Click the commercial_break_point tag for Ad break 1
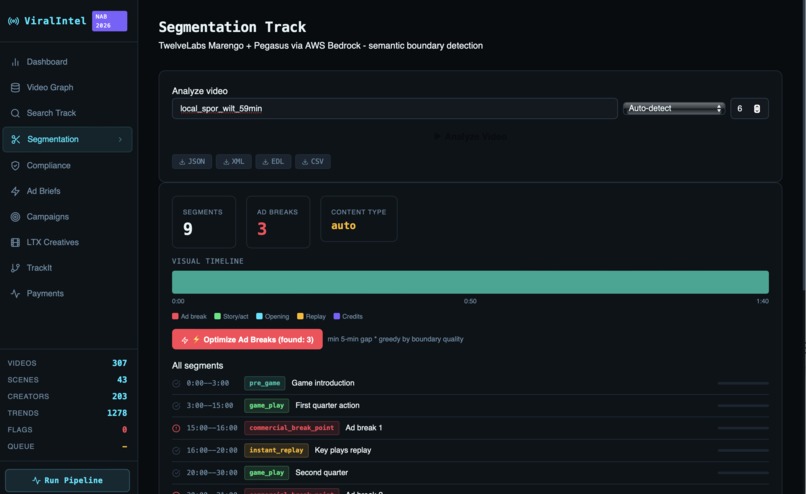Image resolution: width=806 pixels, height=494 pixels. [x=292, y=428]
